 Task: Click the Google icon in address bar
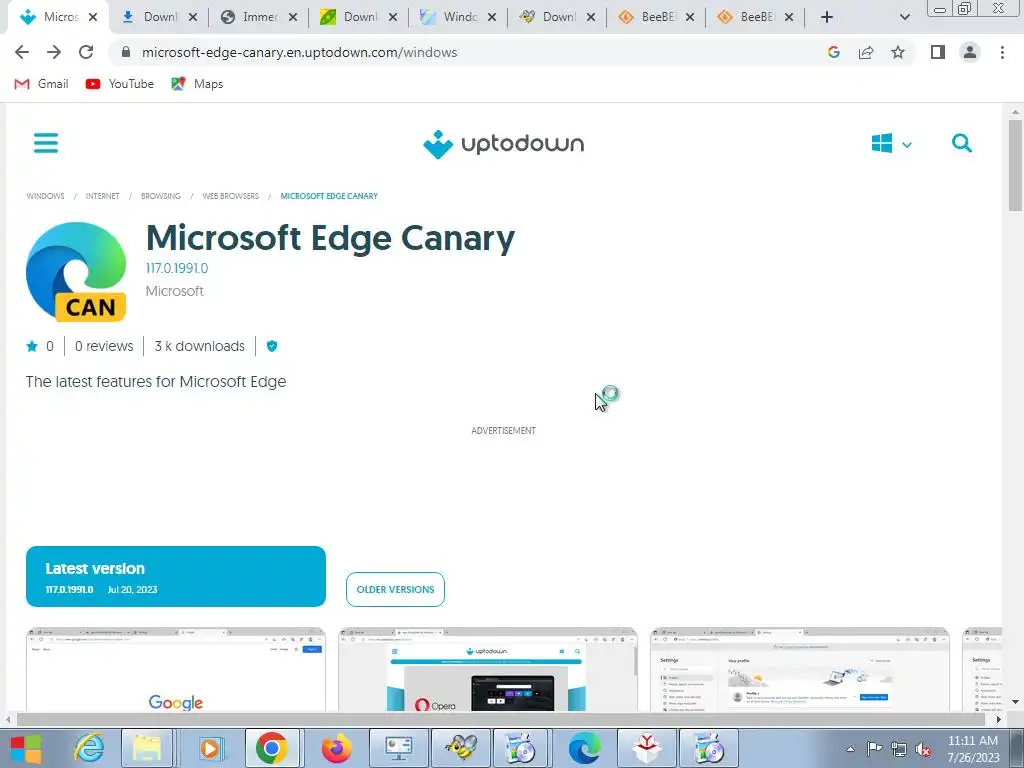pyautogui.click(x=833, y=52)
